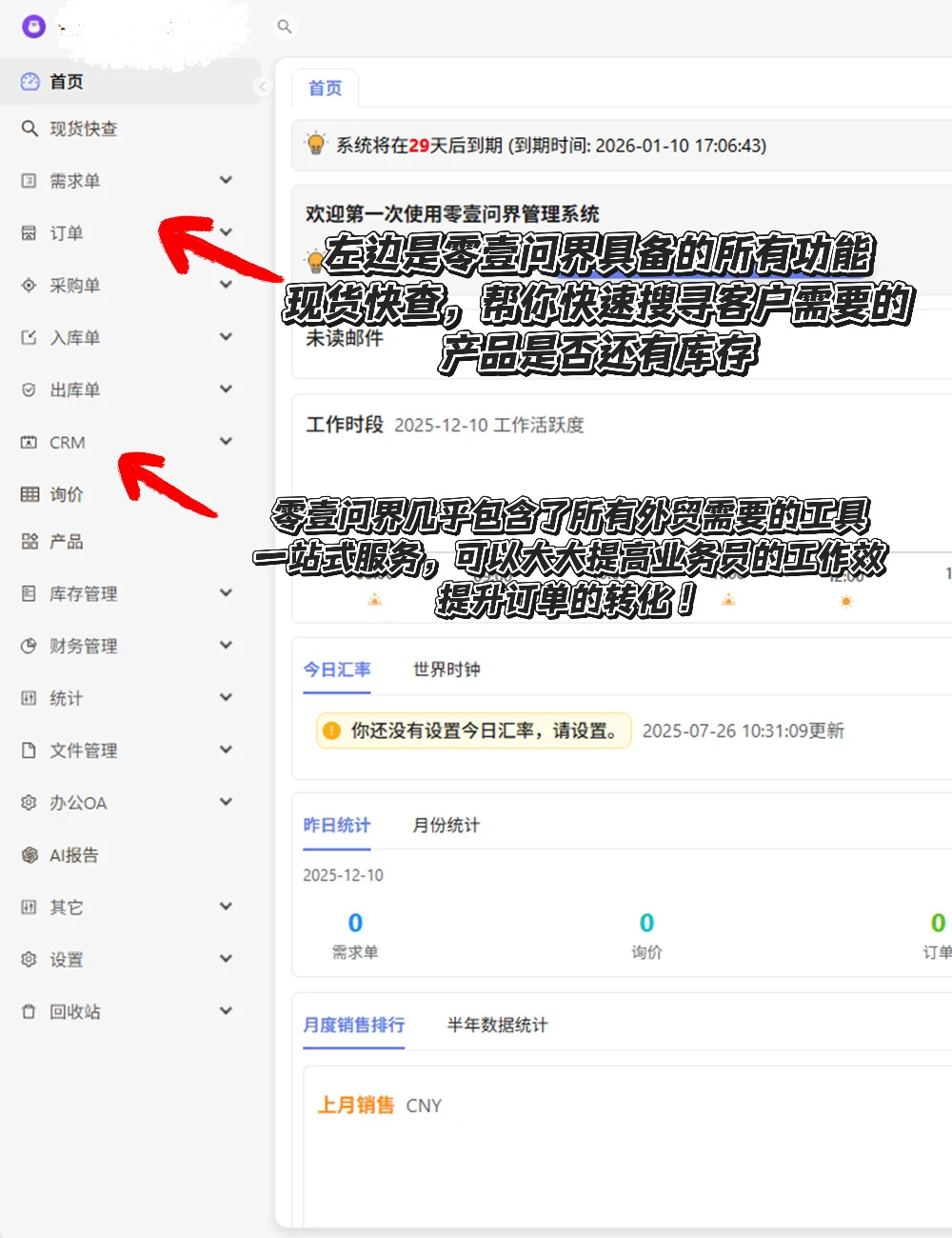Click the 回收站 trash icon

pyautogui.click(x=30, y=1012)
